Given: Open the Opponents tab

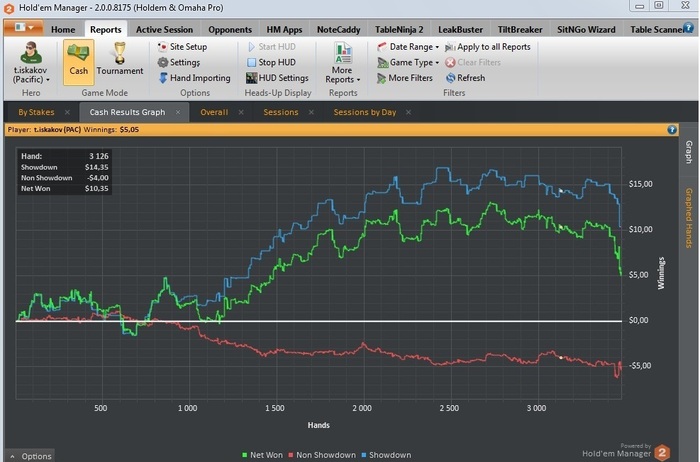Looking at the screenshot, I should point(230,29).
